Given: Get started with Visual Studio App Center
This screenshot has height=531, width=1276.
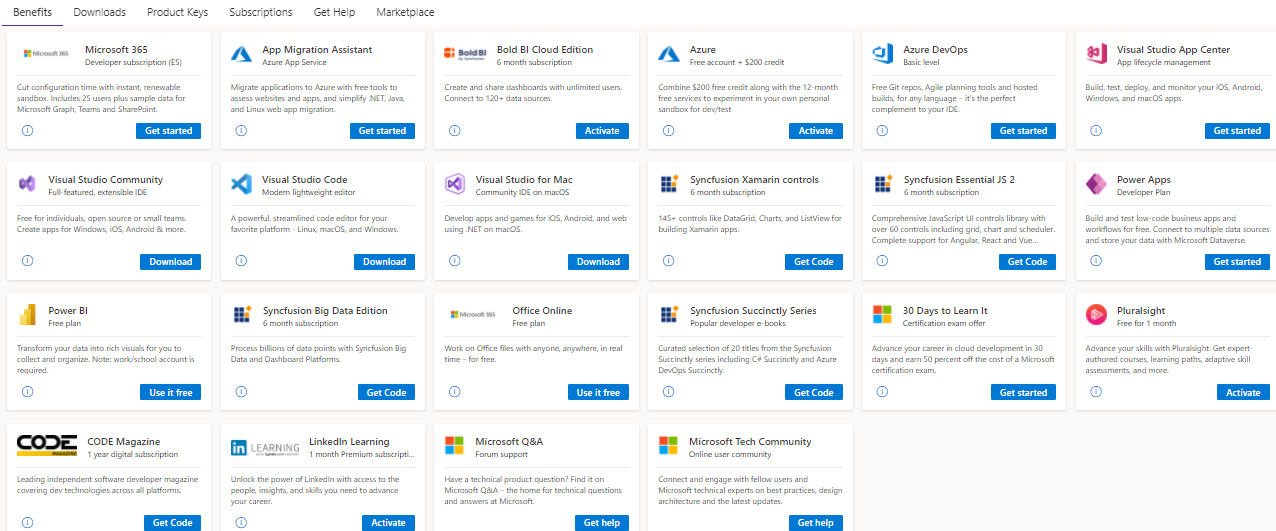Looking at the screenshot, I should pyautogui.click(x=1238, y=131).
